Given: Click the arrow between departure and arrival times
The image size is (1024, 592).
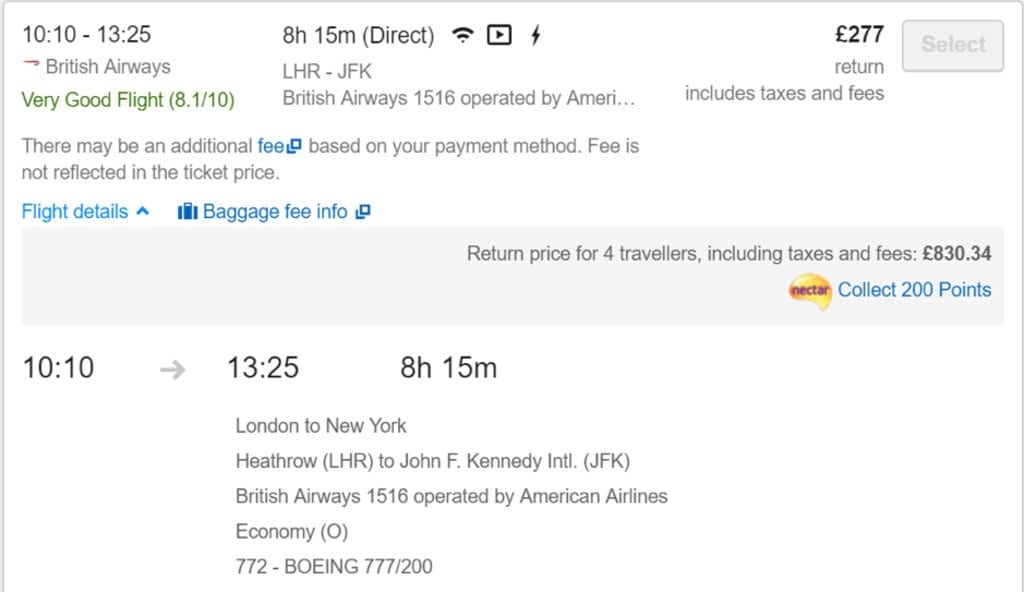Looking at the screenshot, I should [x=172, y=369].
